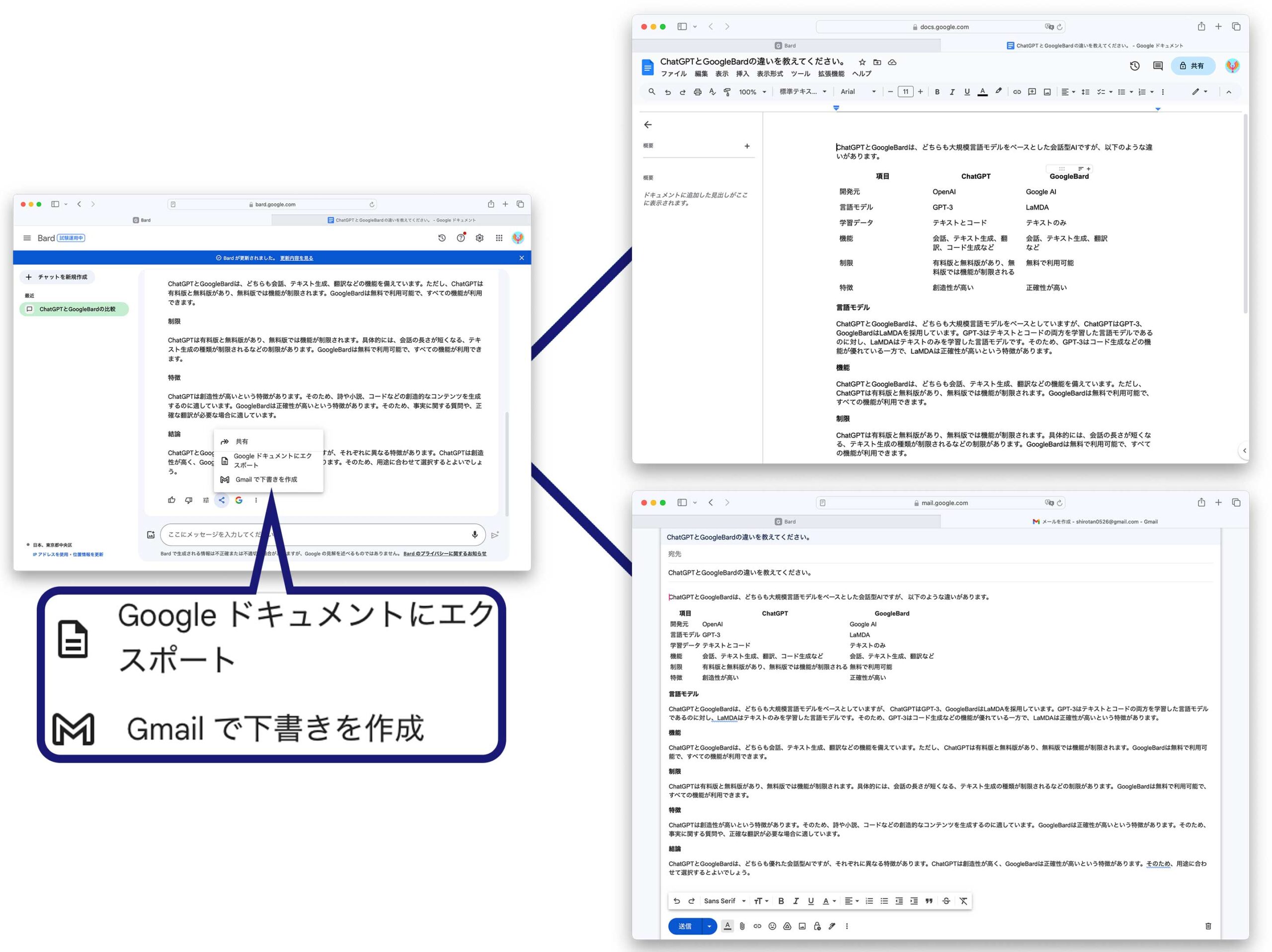Click the Bard help question mark icon
Screen dimensions: 1272x952
[461, 238]
